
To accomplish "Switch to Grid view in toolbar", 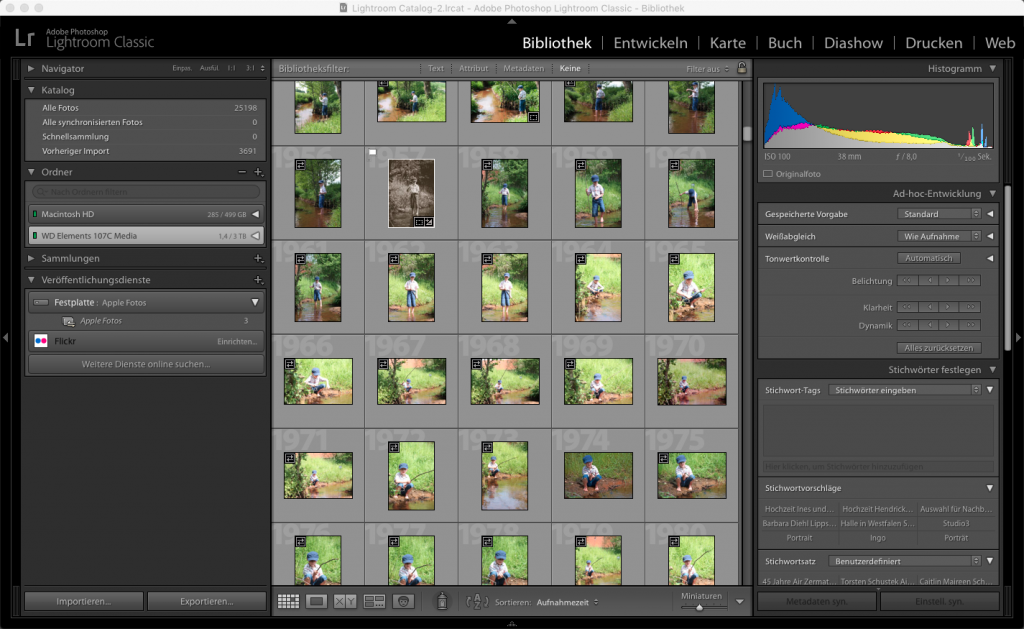I will tap(289, 601).
